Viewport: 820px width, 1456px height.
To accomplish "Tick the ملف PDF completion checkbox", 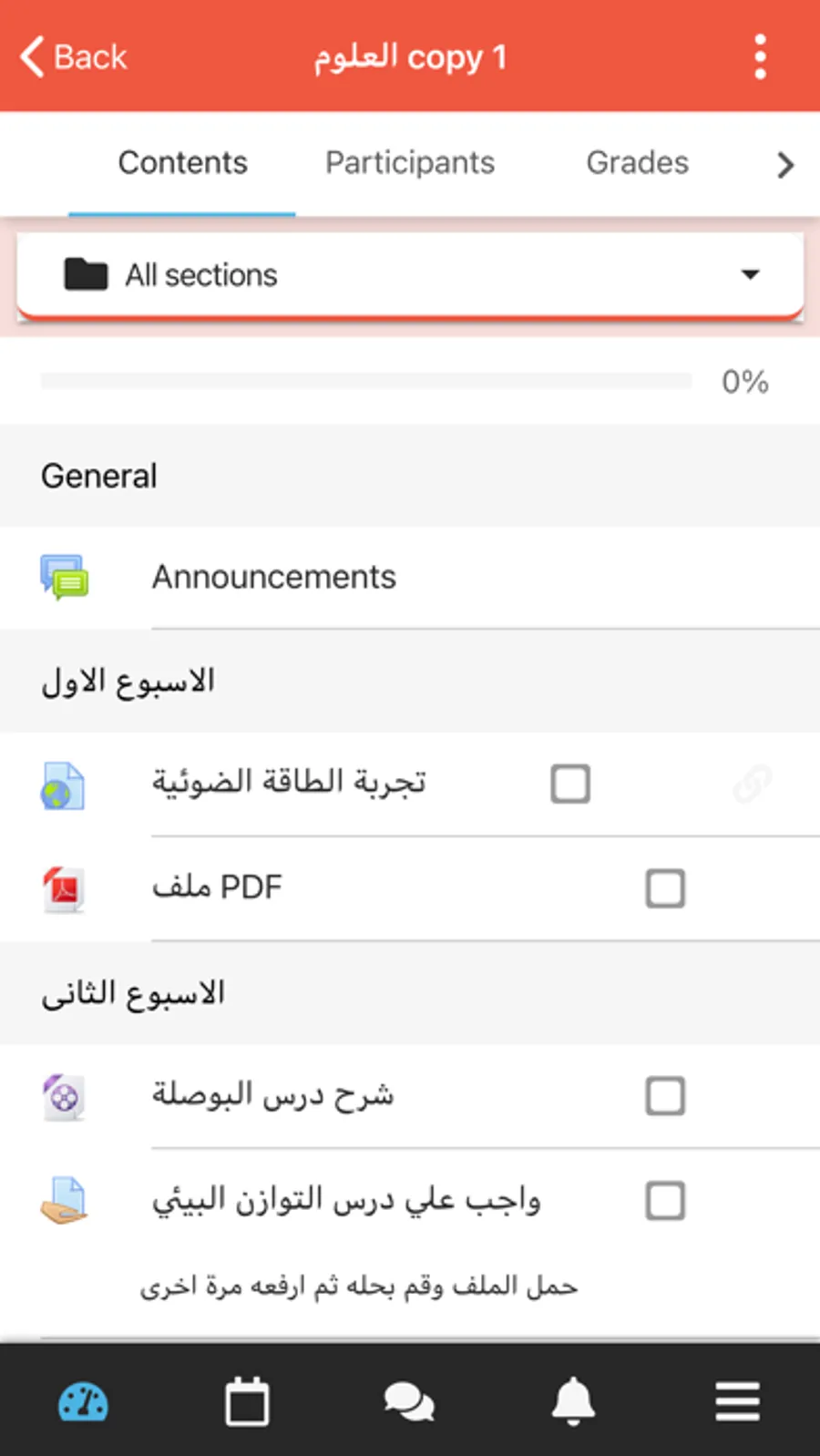I will coord(665,888).
